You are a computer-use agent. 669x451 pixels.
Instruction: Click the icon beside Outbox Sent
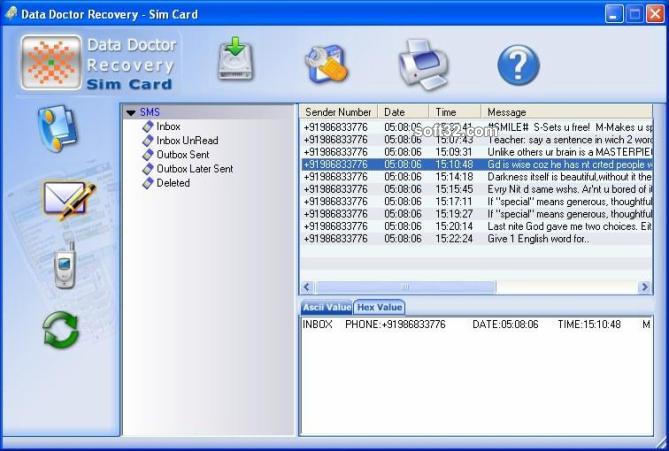click(148, 155)
